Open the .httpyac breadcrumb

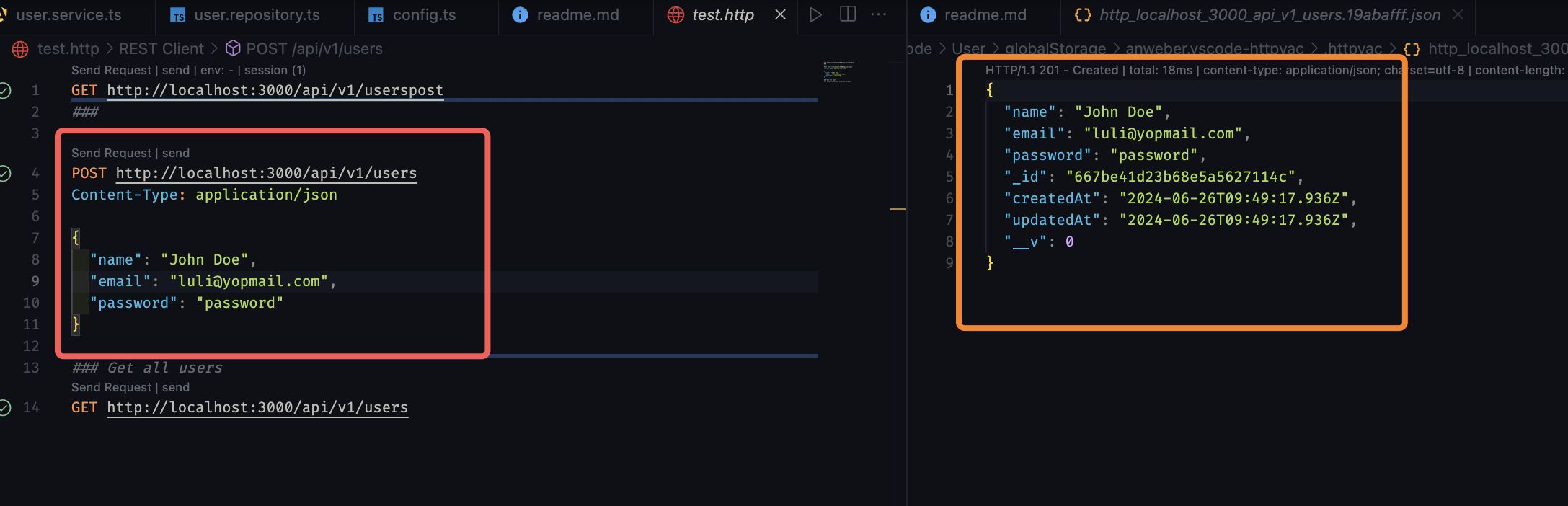point(1353,49)
